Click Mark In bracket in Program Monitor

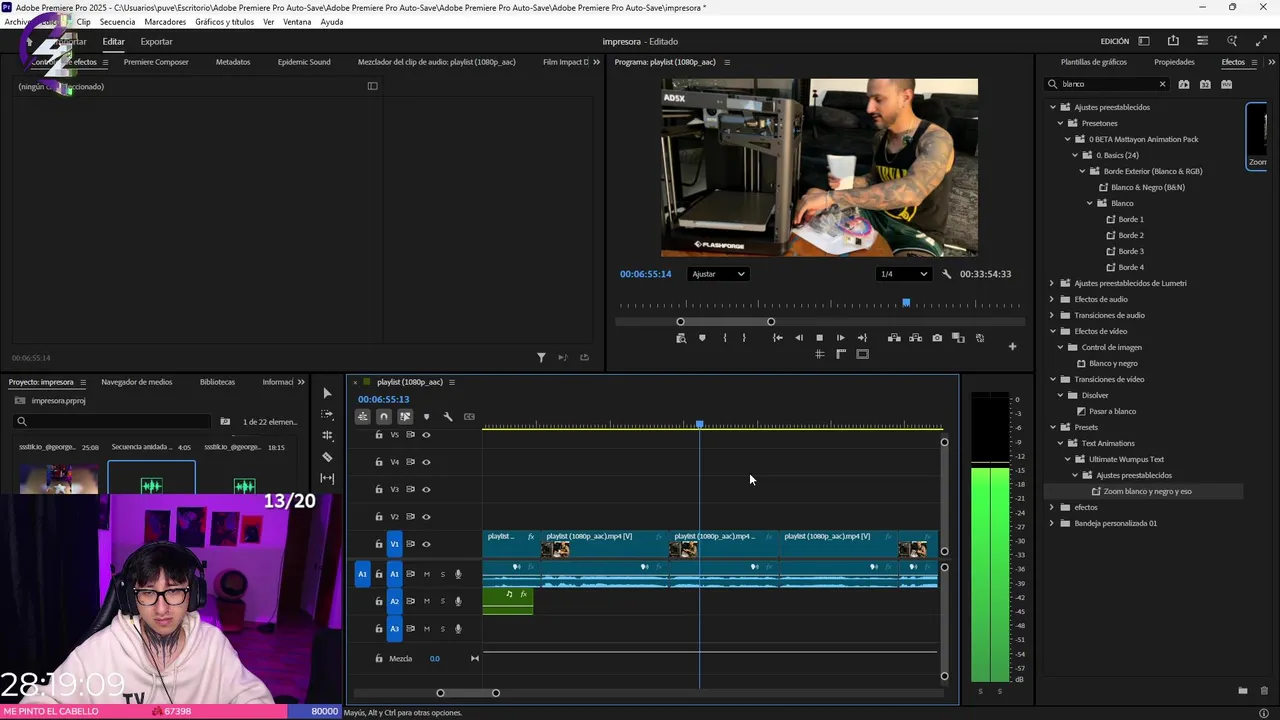pyautogui.click(x=725, y=338)
